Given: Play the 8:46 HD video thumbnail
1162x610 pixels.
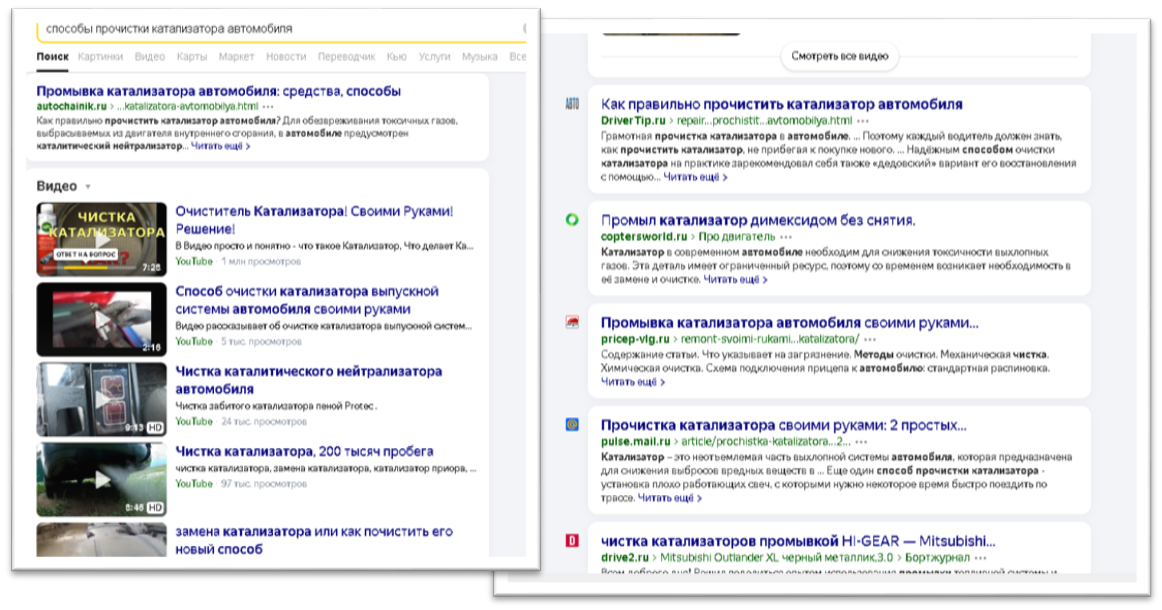Looking at the screenshot, I should click(x=102, y=480).
